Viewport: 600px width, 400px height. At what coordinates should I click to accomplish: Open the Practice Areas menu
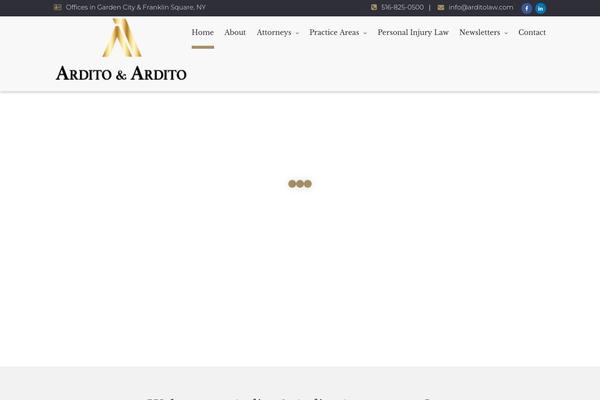tap(334, 33)
